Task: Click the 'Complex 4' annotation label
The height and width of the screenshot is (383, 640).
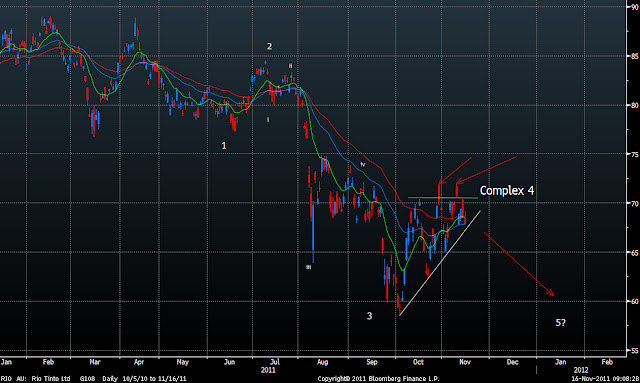Action: [507, 191]
